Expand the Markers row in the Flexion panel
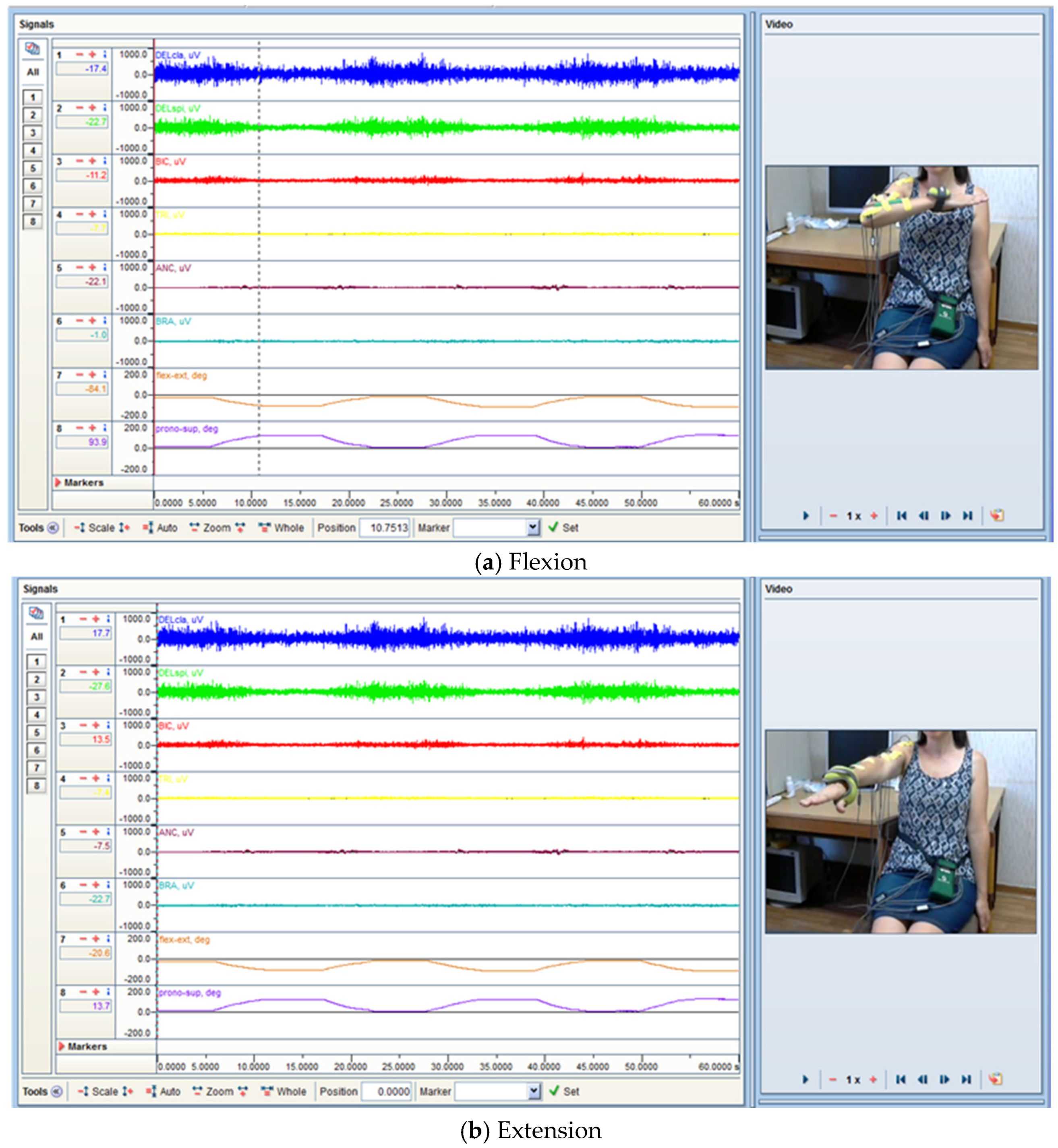The image size is (1058, 1148). 58,482
